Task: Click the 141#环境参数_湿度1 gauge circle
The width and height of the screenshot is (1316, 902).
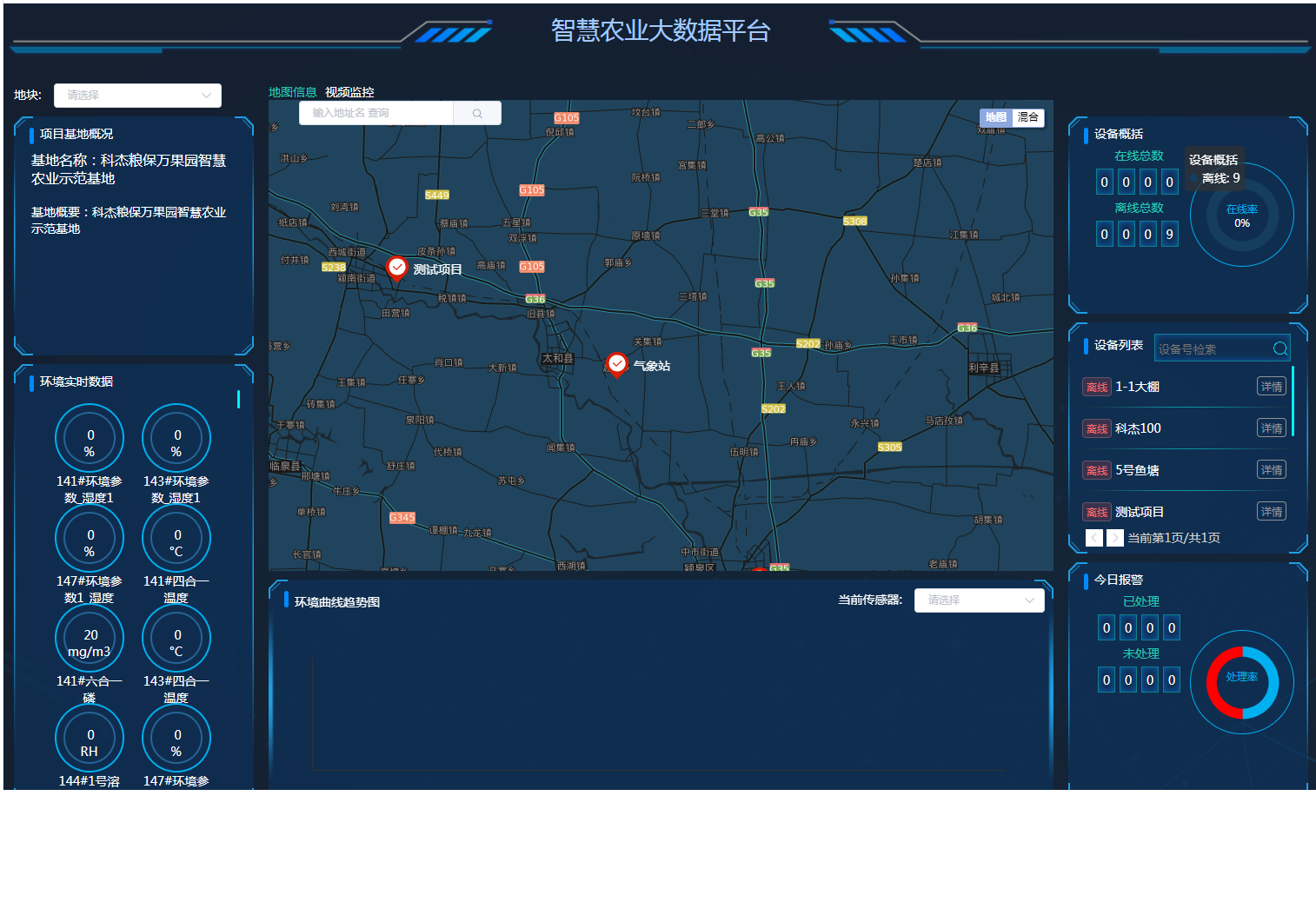Action: coord(90,439)
